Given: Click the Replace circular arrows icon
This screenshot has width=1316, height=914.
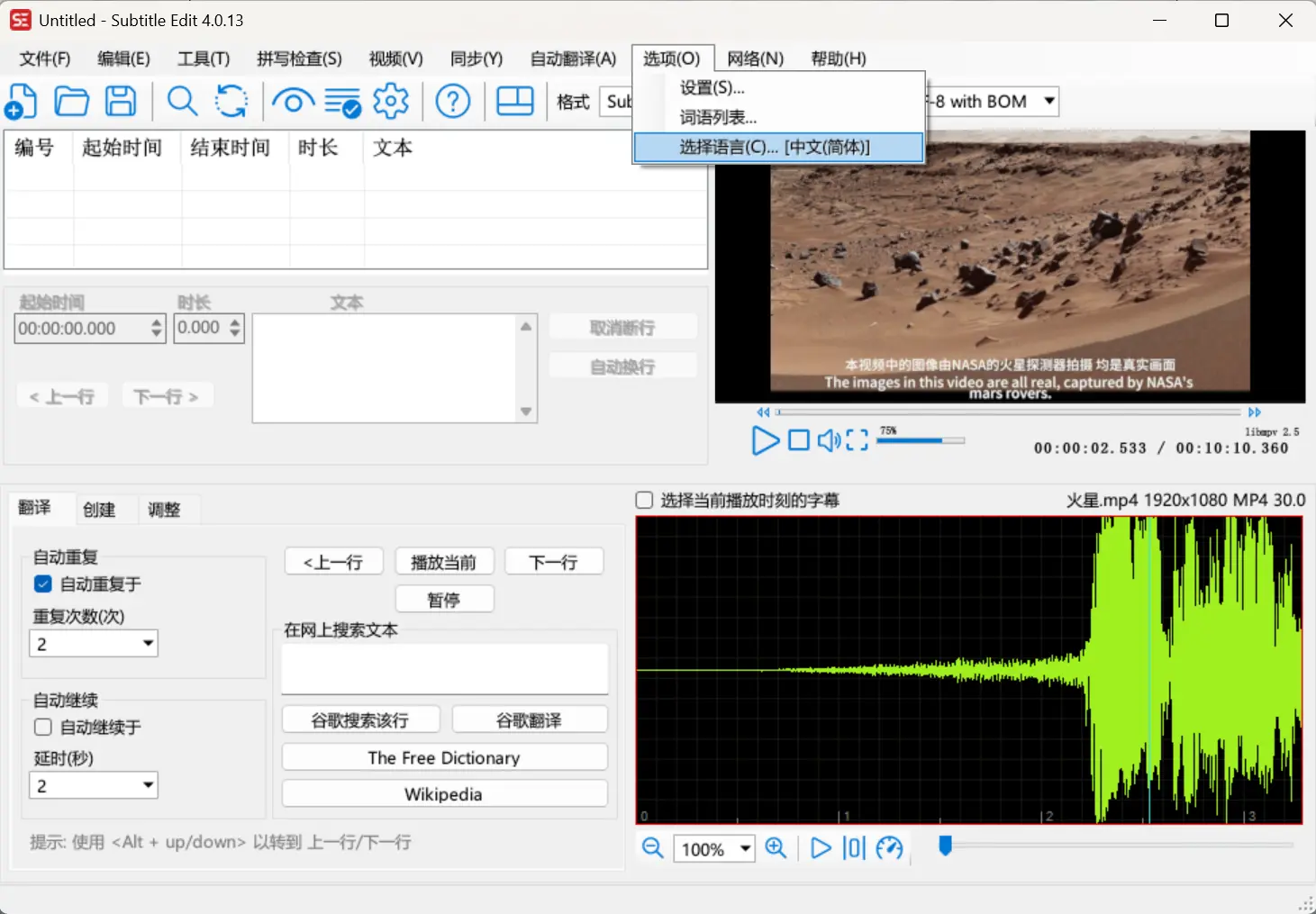Looking at the screenshot, I should coord(231,101).
